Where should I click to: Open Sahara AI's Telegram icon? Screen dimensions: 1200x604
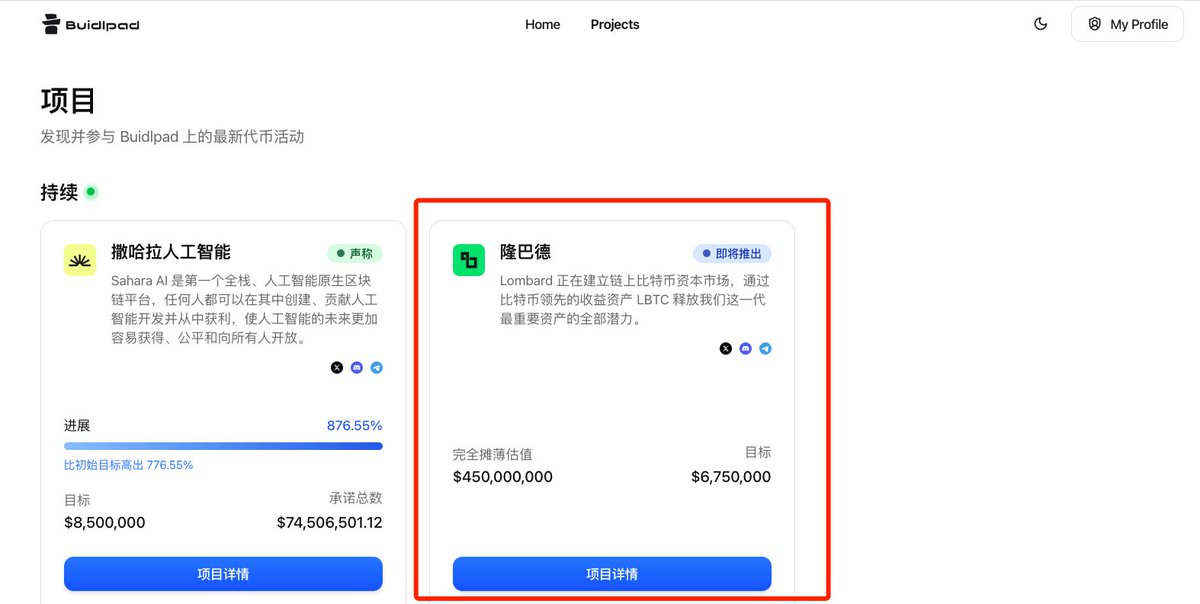pos(377,368)
